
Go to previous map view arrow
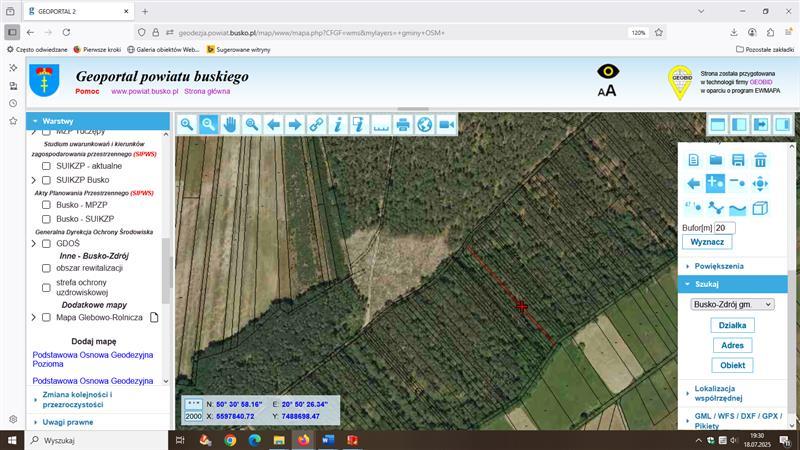[273, 124]
